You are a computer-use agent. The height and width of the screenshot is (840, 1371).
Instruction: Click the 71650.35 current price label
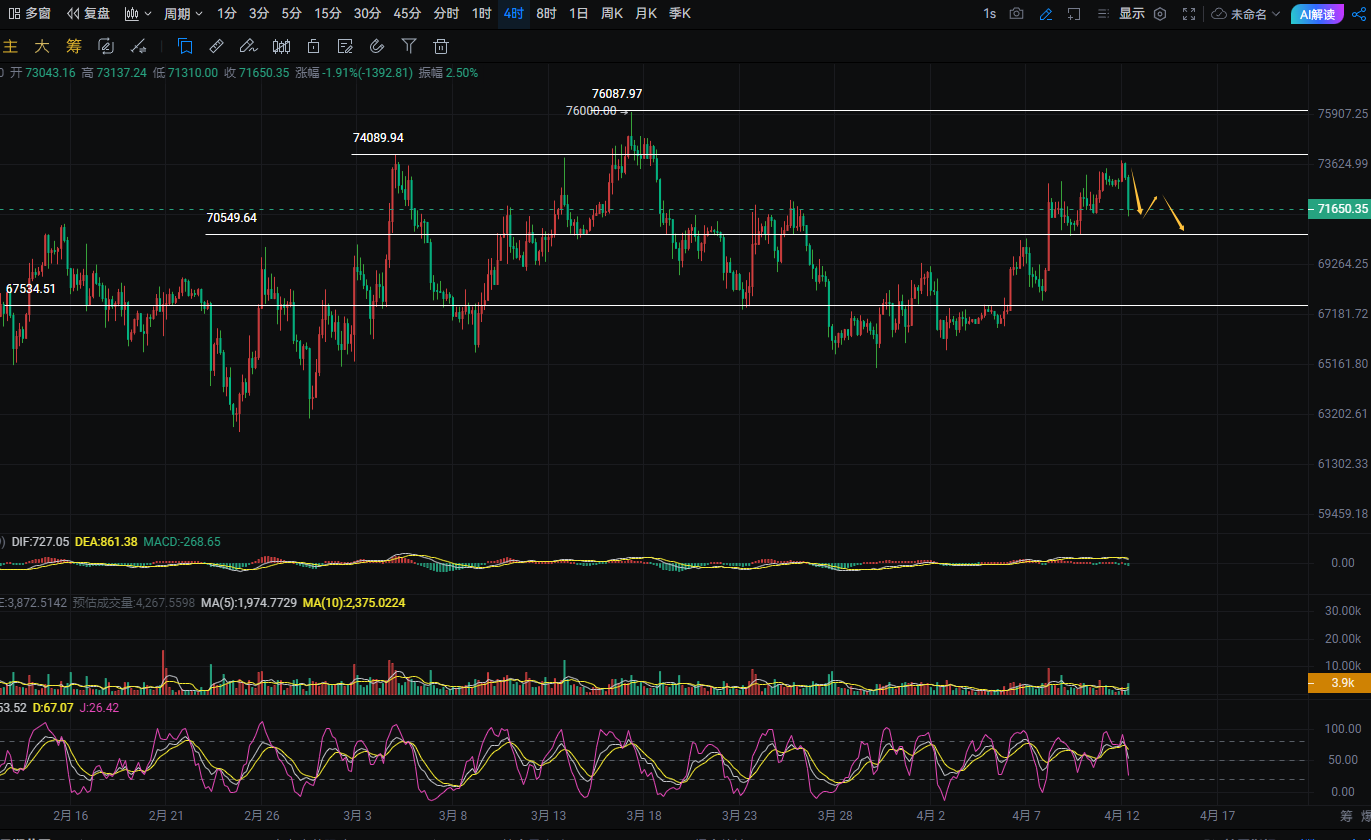pyautogui.click(x=1341, y=209)
